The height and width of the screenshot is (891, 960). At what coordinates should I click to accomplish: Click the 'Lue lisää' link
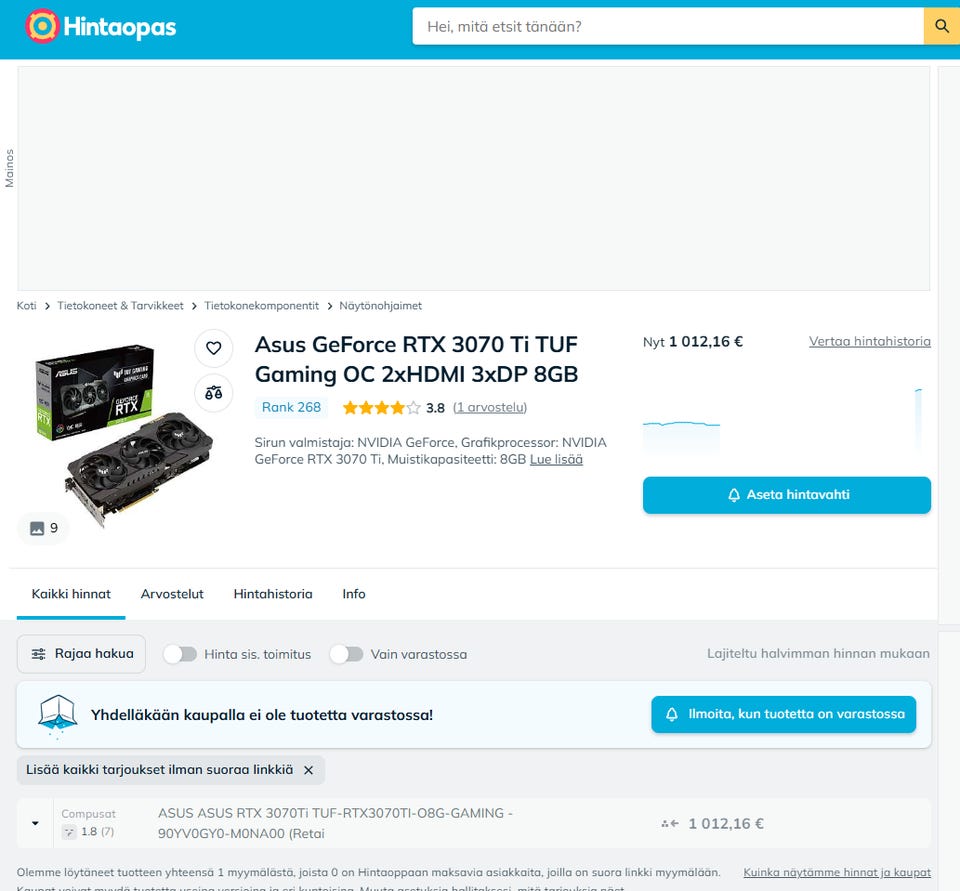(x=556, y=459)
